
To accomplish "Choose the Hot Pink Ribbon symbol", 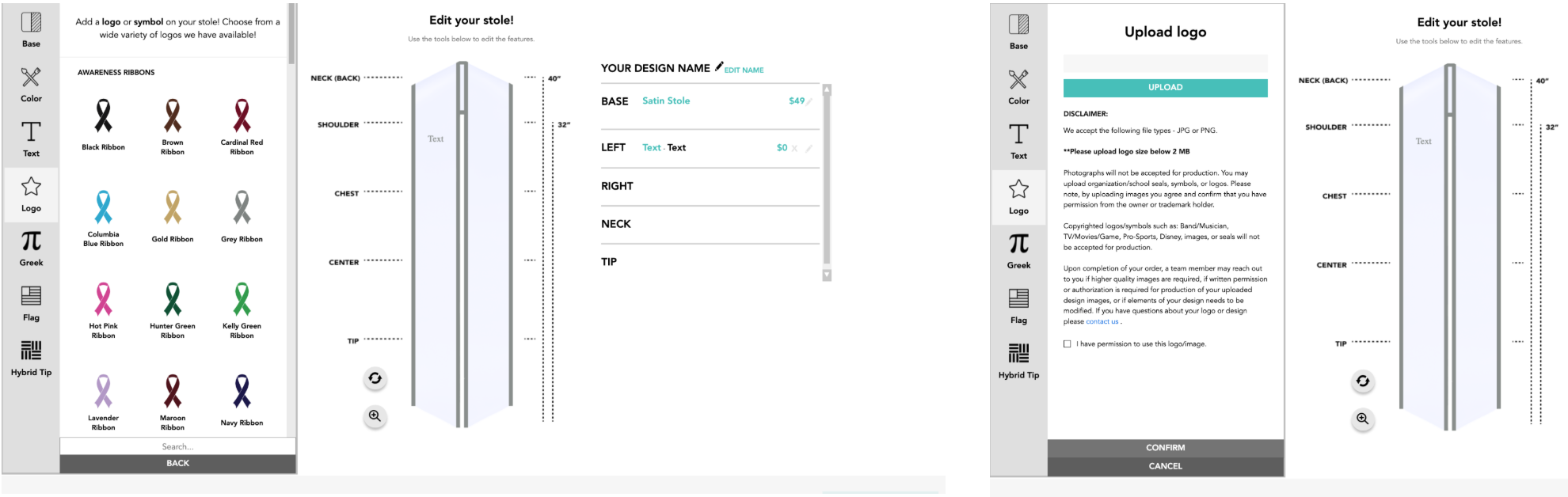I will (x=103, y=300).
